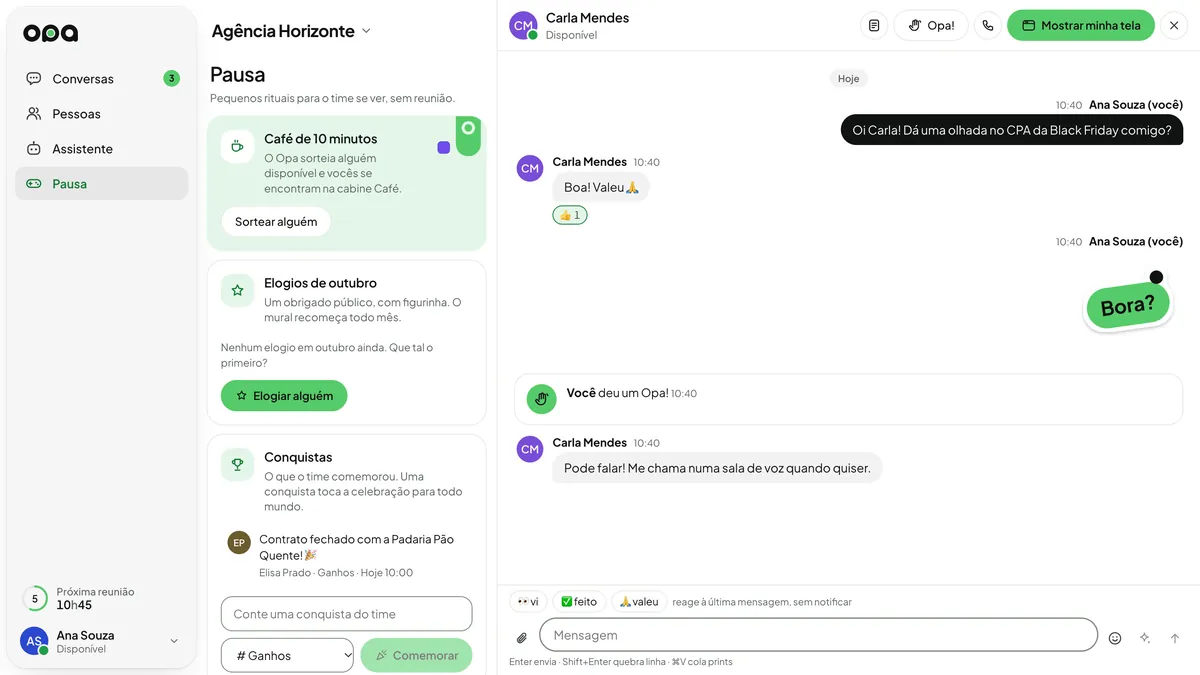React with the ✅ feito quick reaction
The image size is (1200, 675).
tap(579, 602)
